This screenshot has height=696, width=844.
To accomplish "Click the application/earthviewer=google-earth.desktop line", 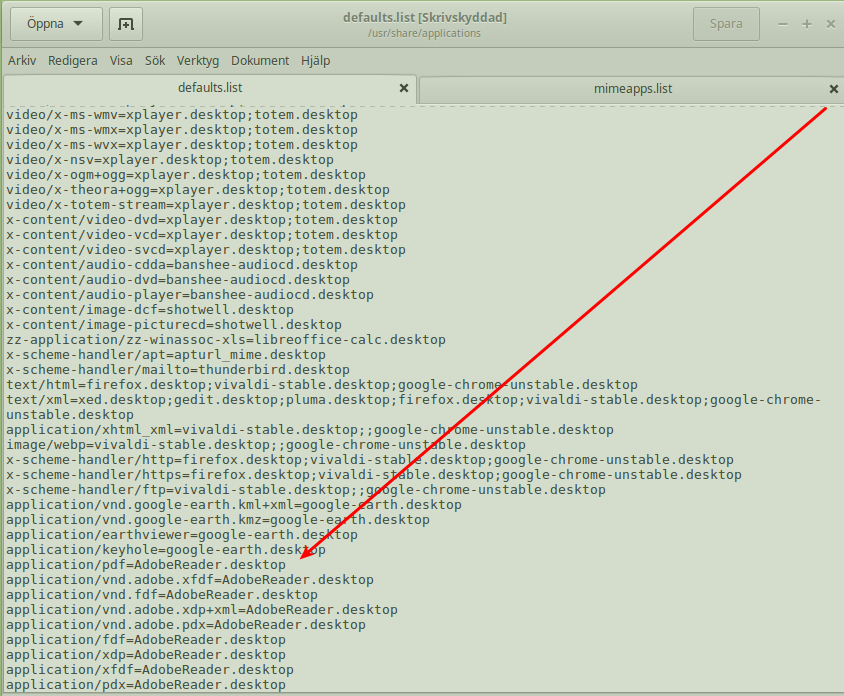I will pos(182,536).
